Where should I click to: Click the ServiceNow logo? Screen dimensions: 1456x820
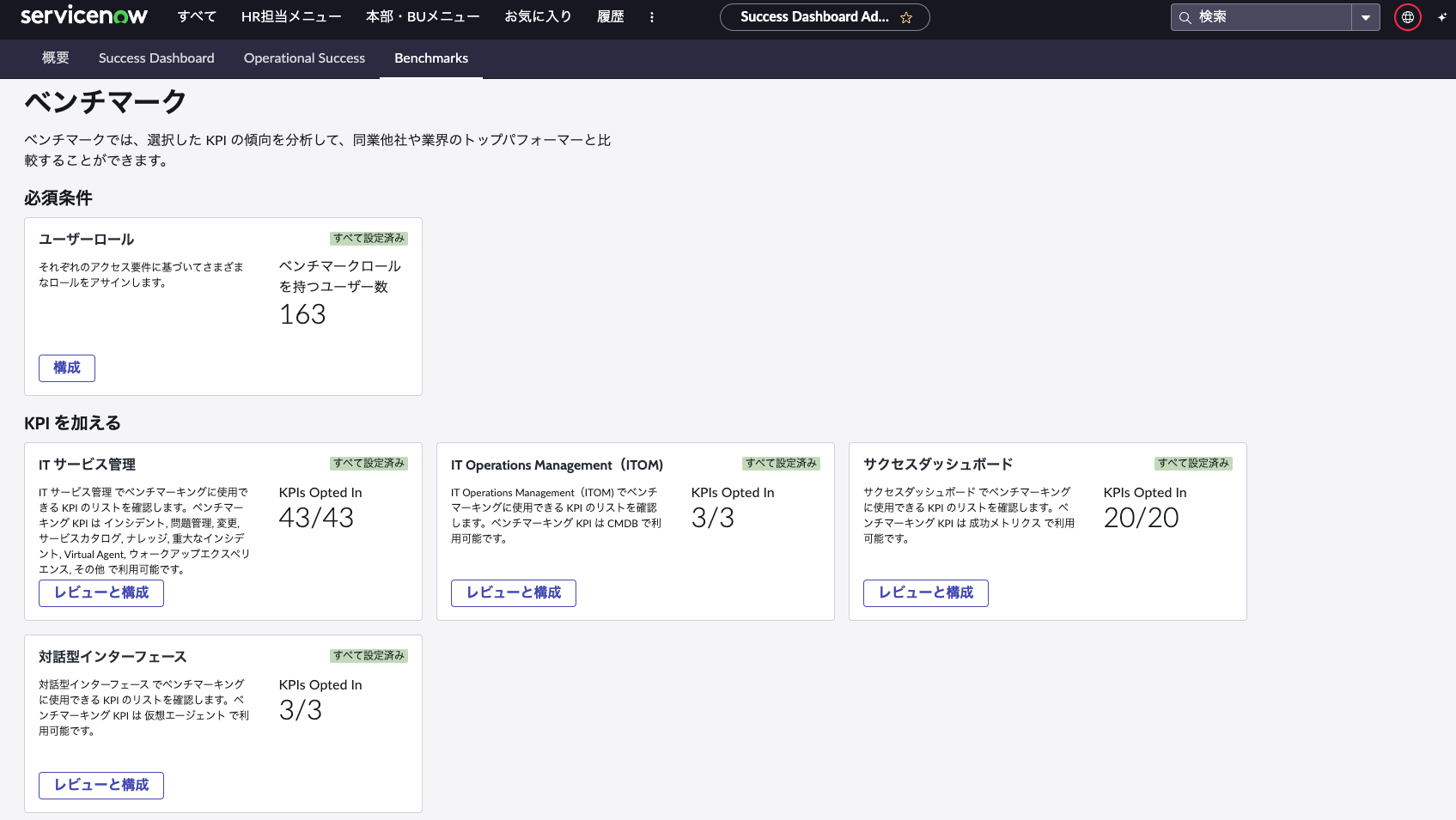(x=83, y=16)
